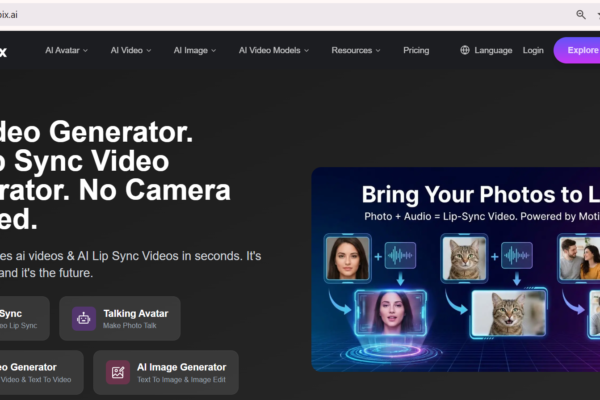
Task: Click the No Camera headline text
Action: (155, 190)
